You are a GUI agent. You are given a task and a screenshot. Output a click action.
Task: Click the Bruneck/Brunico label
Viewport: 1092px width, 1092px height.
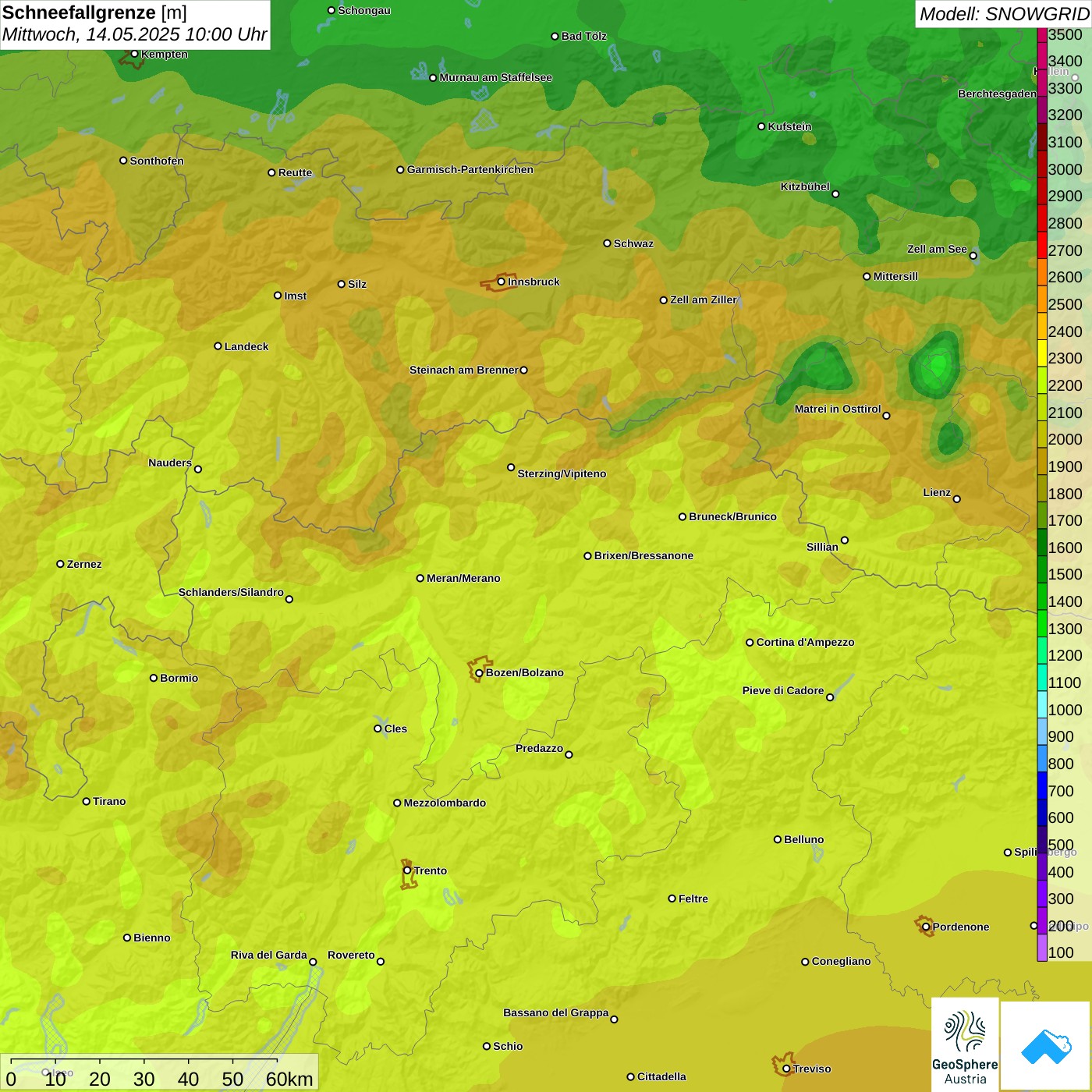point(732,516)
